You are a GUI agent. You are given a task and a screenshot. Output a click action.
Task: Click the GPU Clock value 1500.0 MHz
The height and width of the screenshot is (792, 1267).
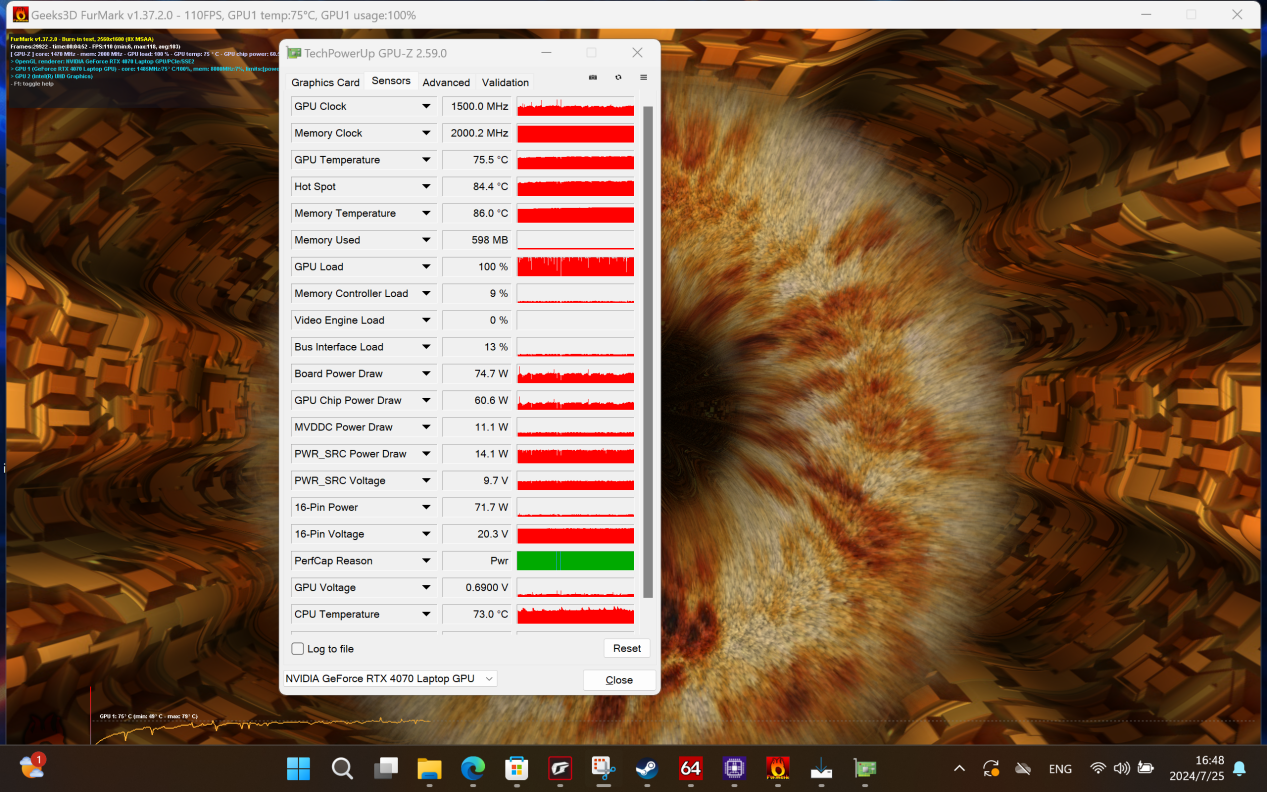[476, 106]
